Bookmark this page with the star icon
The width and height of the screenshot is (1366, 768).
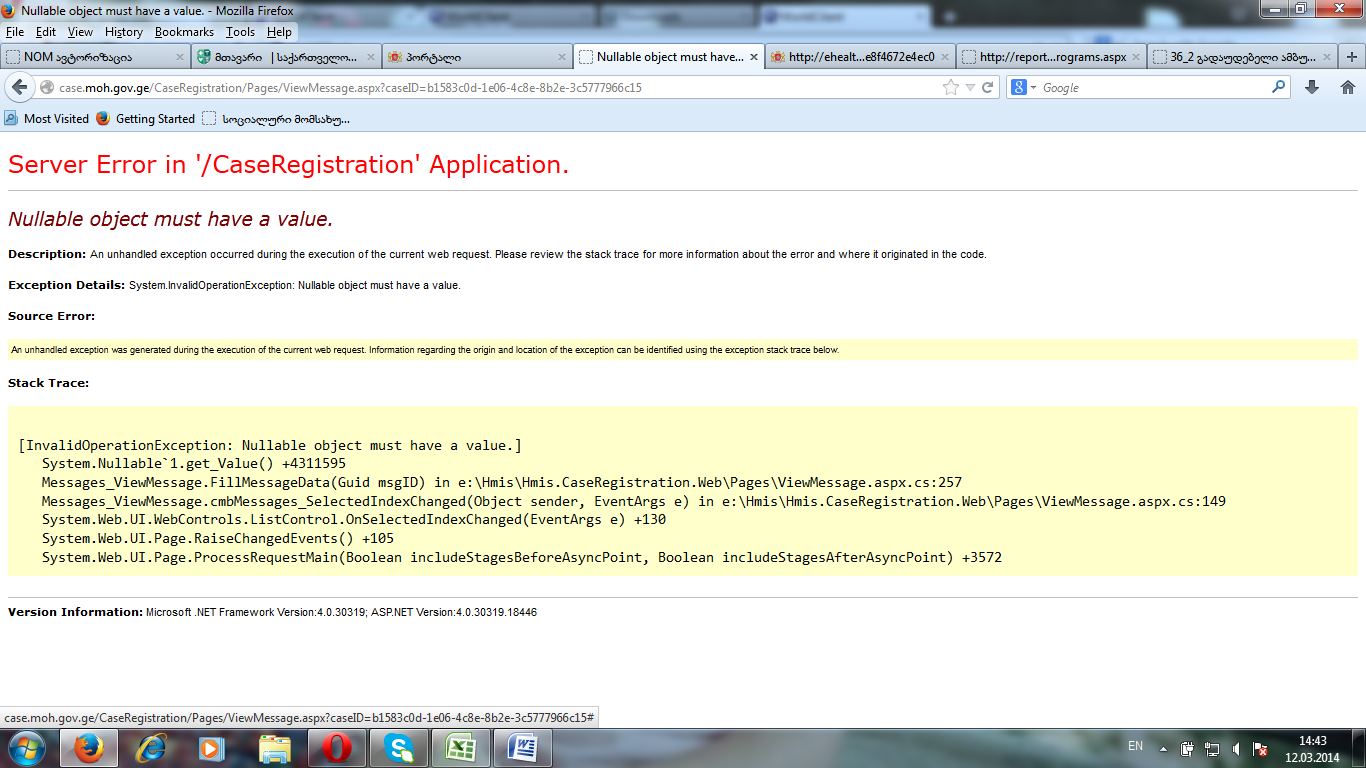click(x=950, y=88)
